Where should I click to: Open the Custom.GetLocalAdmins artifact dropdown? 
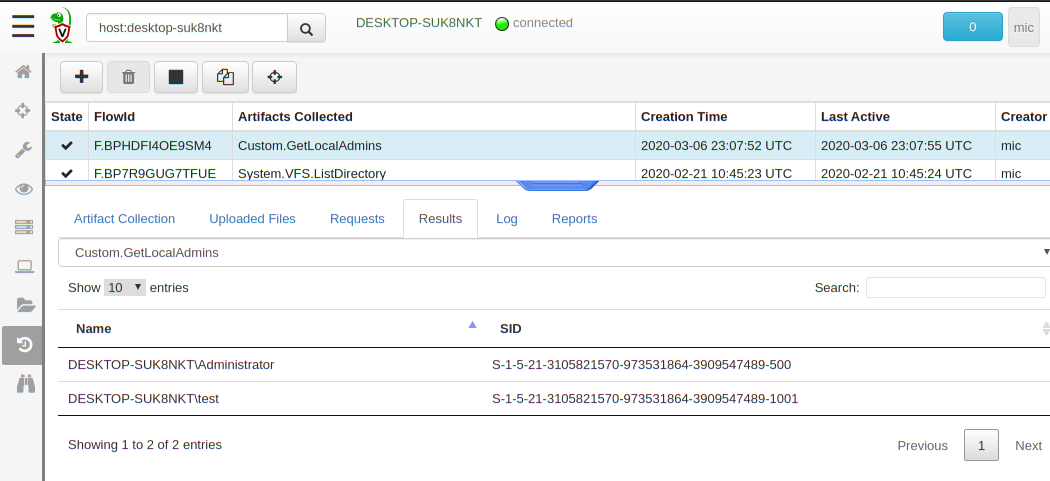tap(554, 253)
